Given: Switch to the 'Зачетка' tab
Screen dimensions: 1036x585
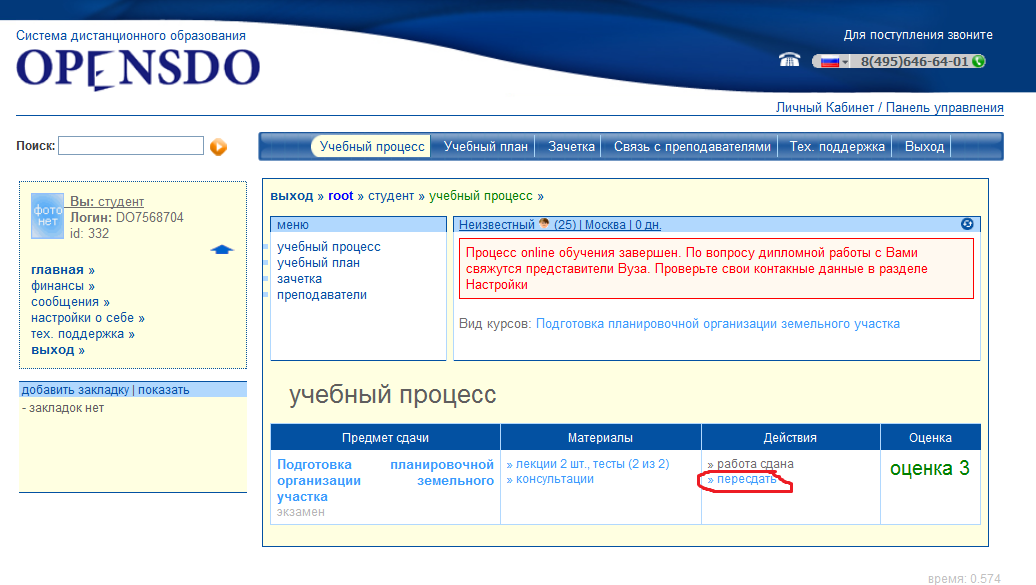Looking at the screenshot, I should [x=571, y=147].
